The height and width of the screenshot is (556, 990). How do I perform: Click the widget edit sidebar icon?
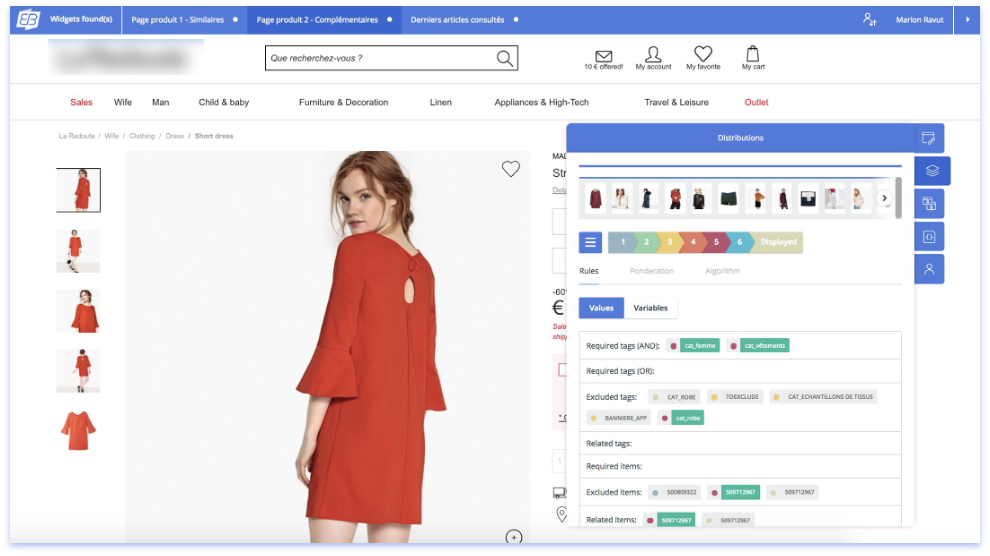click(929, 138)
